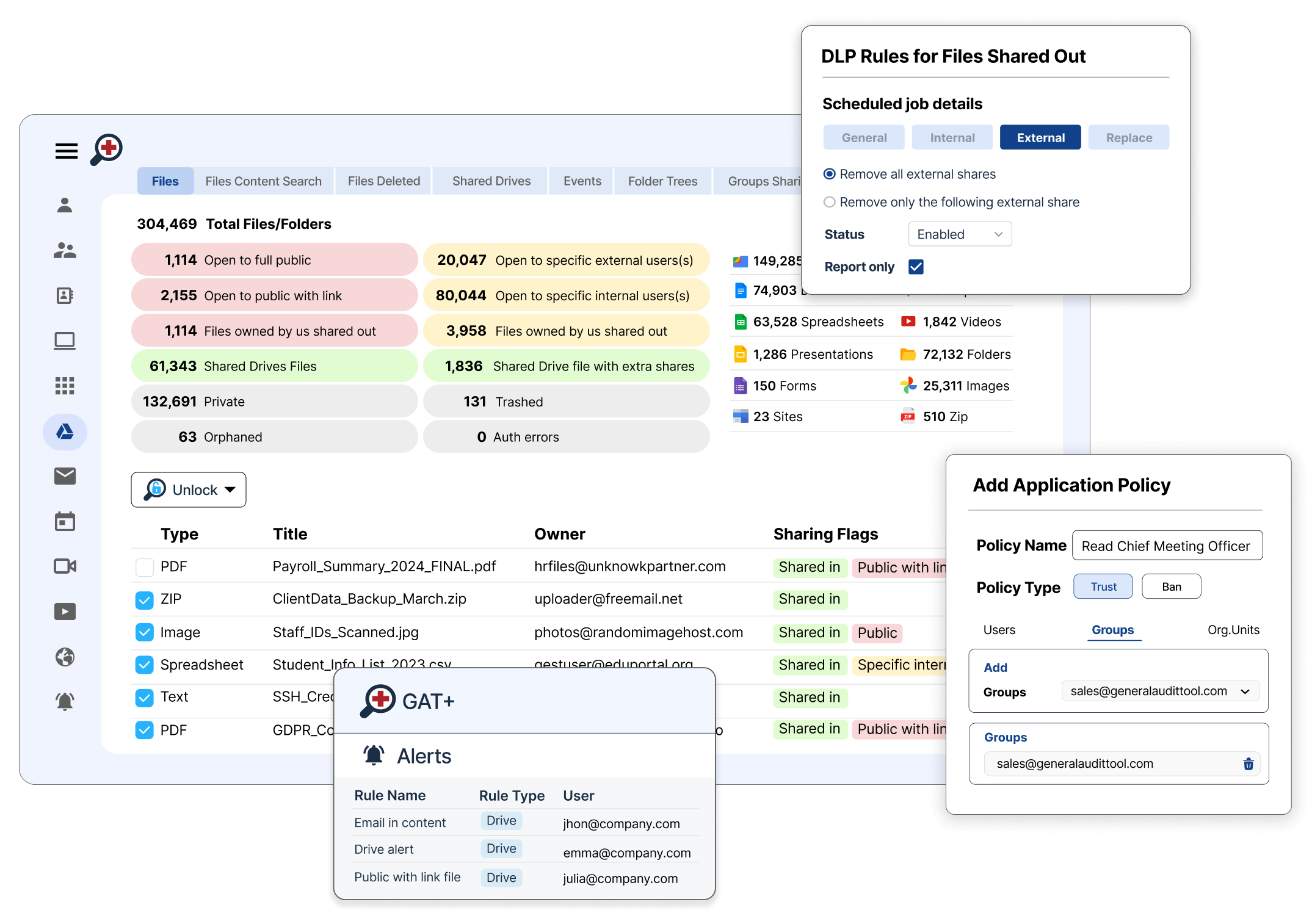This screenshot has height=924, width=1312.
Task: Click the Google Drive sidebar icon
Action: [65, 432]
